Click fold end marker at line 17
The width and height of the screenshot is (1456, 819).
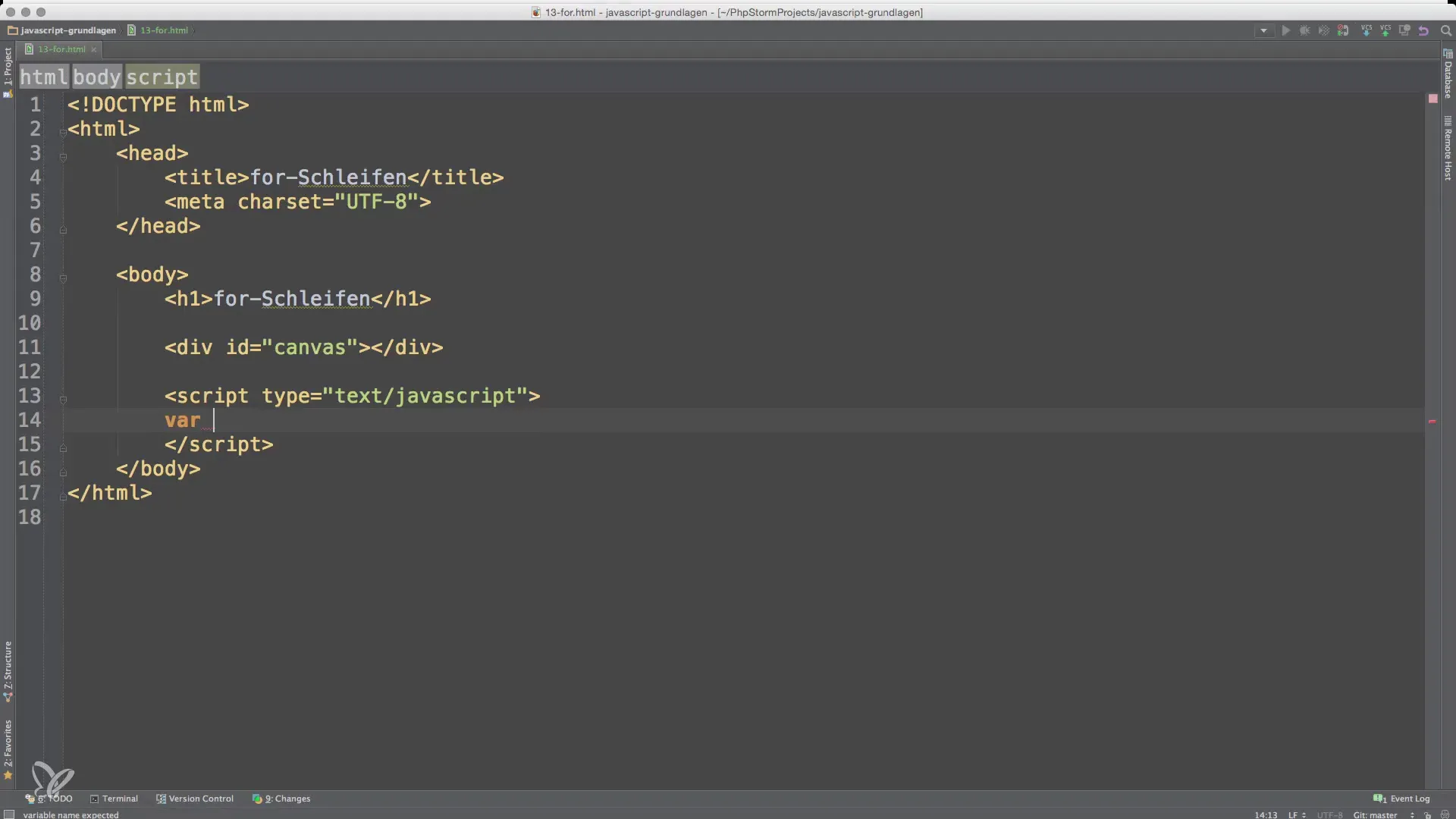click(63, 496)
